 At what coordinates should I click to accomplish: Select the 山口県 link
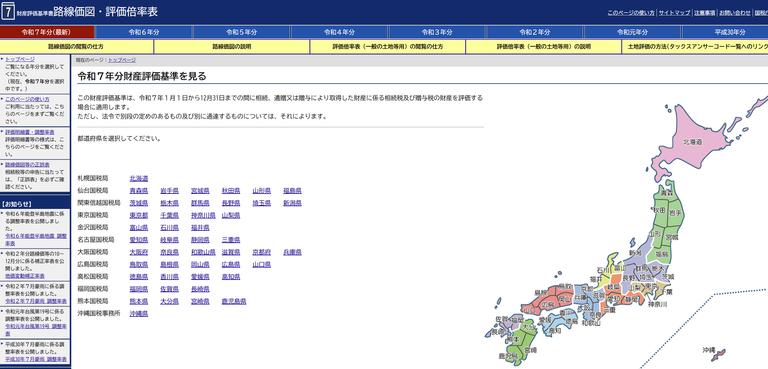click(x=262, y=265)
